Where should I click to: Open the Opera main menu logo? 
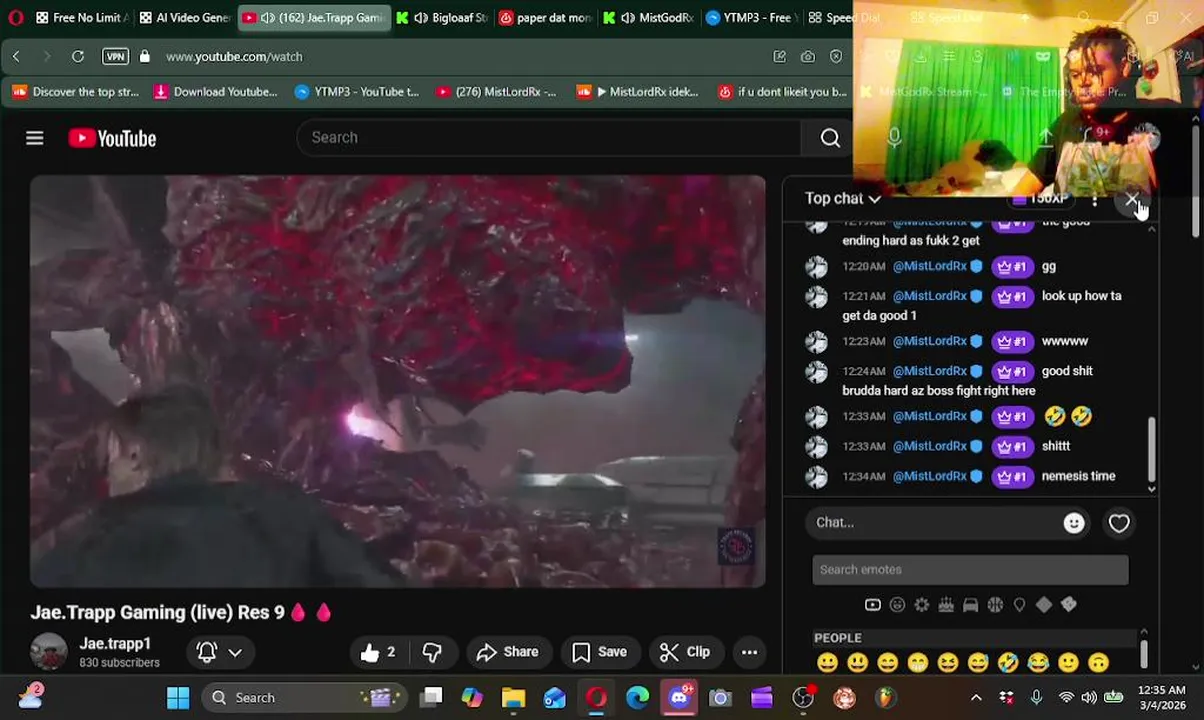pos(15,18)
